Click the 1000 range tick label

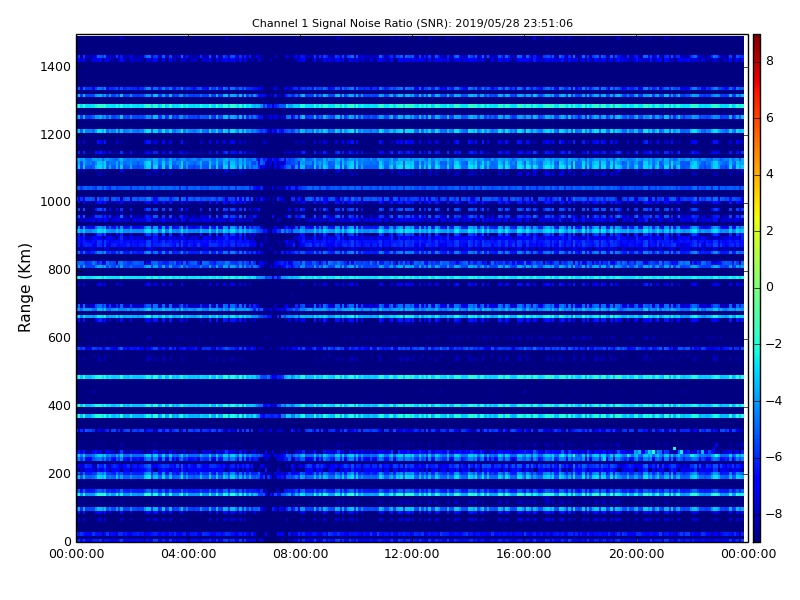click(56, 202)
